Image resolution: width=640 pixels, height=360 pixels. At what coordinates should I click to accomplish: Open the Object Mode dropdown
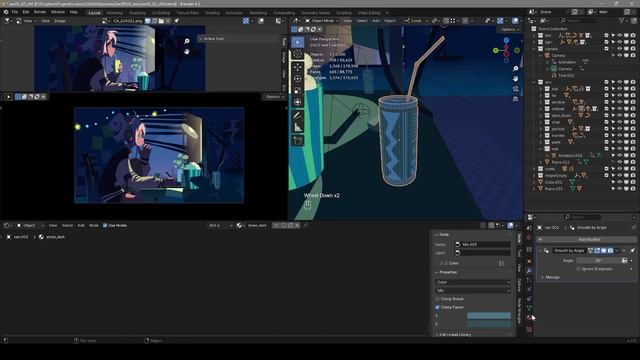322,20
